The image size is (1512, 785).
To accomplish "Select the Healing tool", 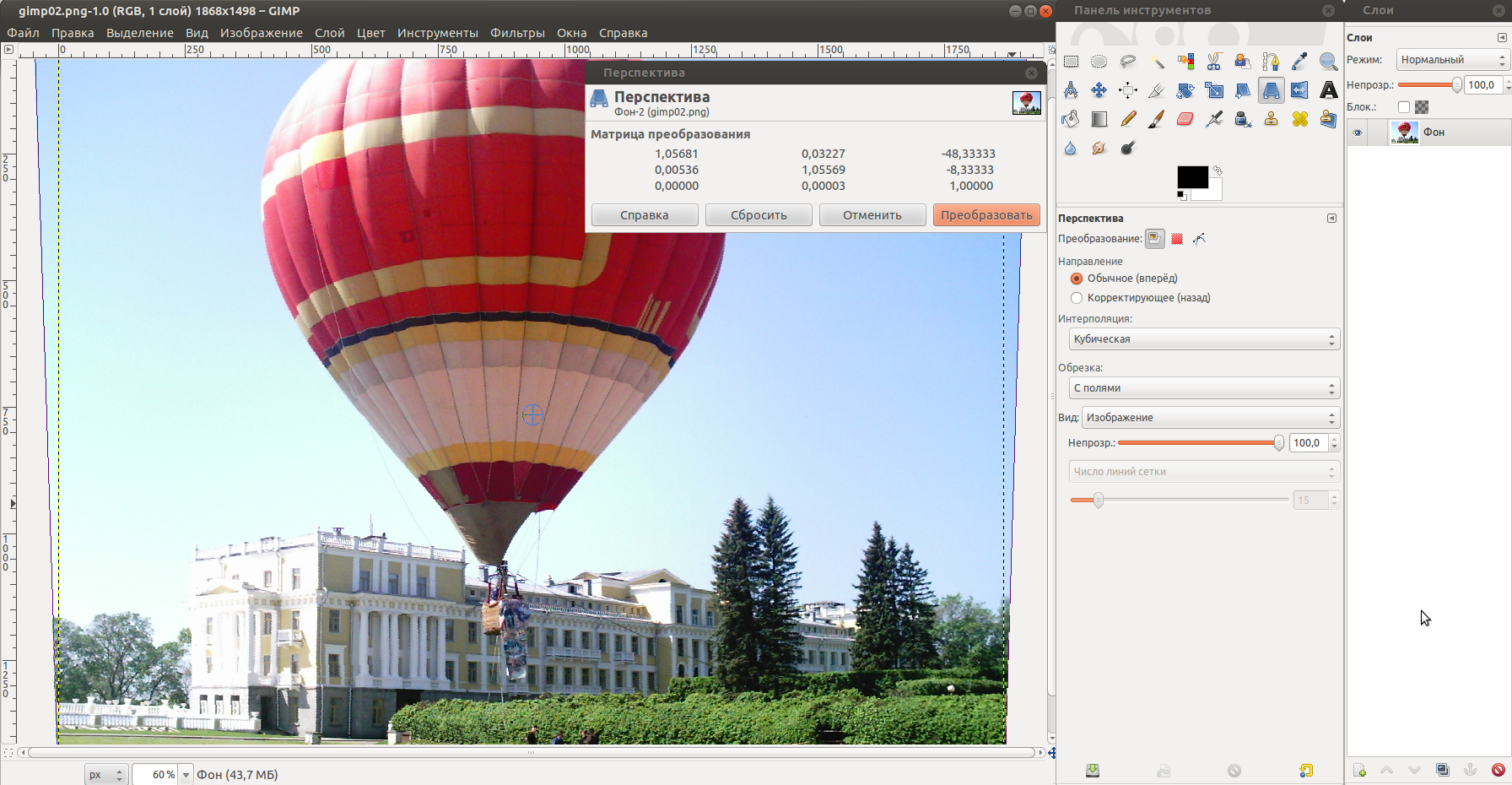I will pos(1299,119).
